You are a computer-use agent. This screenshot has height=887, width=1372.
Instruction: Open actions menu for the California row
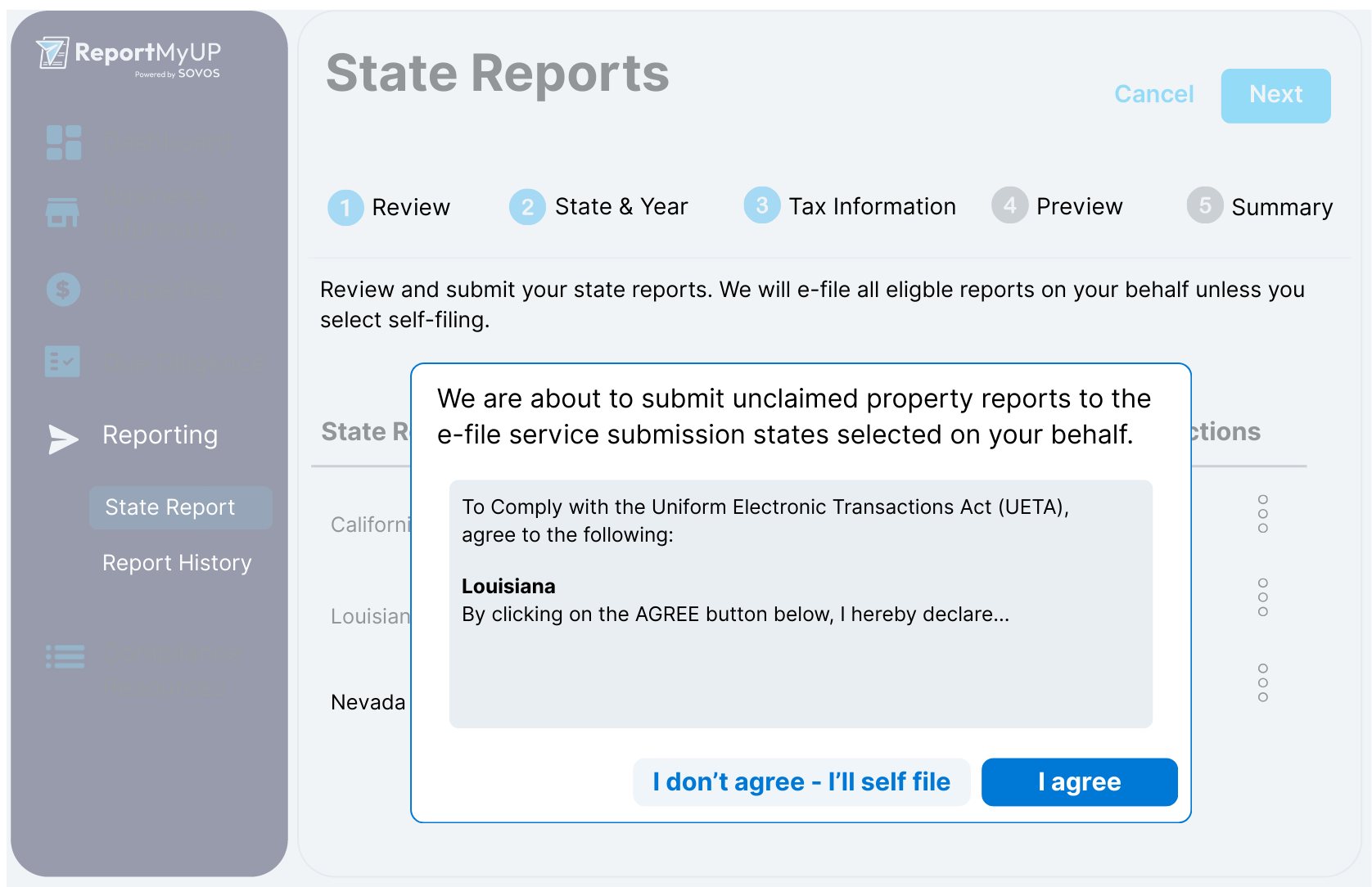point(1262,514)
